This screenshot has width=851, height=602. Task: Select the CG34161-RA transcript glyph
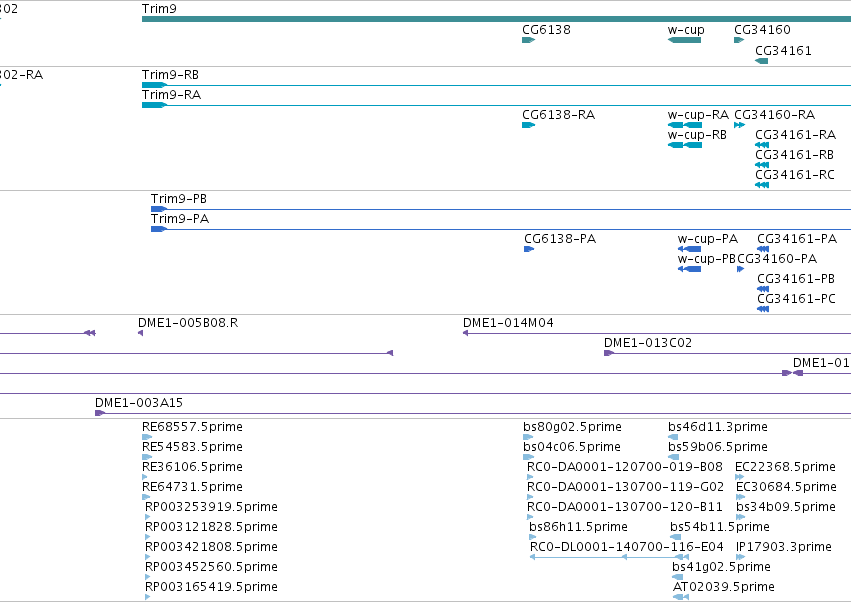click(x=762, y=145)
